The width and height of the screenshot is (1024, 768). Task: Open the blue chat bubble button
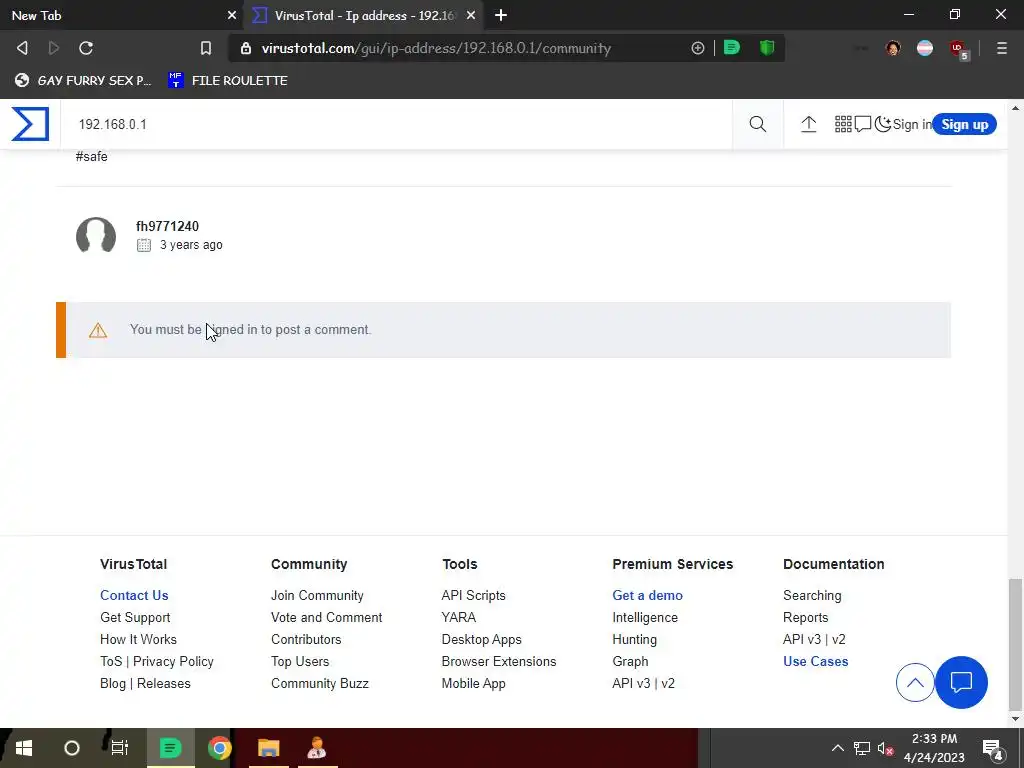[x=961, y=682]
